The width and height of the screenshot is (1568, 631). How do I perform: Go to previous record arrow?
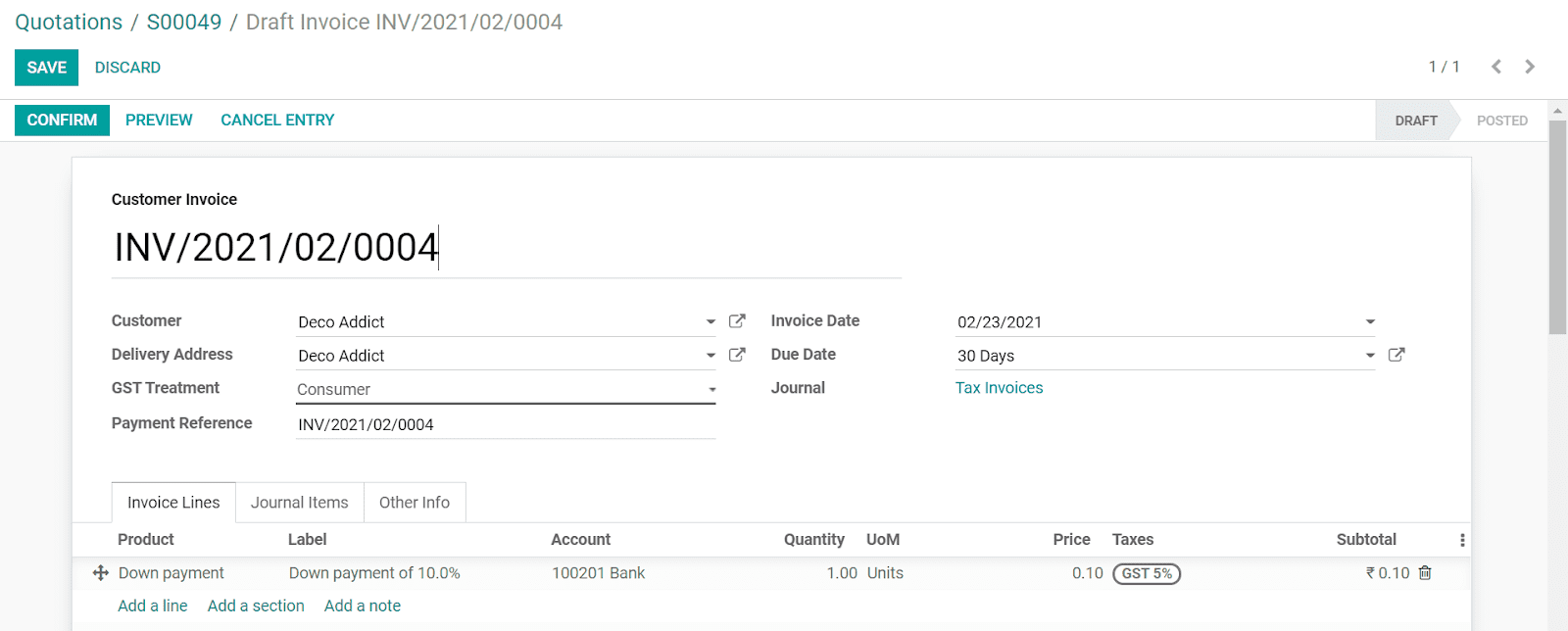point(1496,67)
